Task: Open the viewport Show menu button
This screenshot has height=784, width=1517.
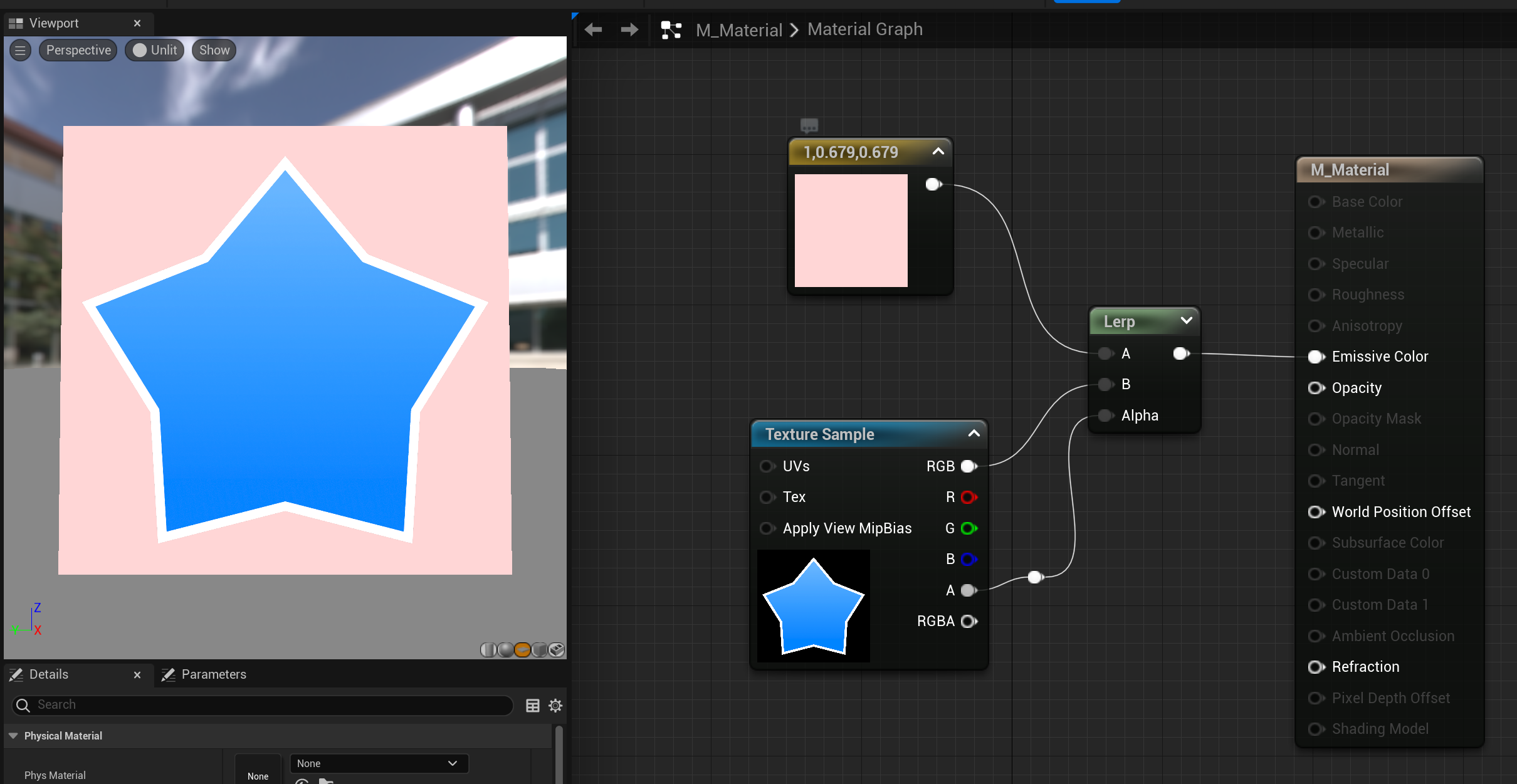Action: click(214, 50)
